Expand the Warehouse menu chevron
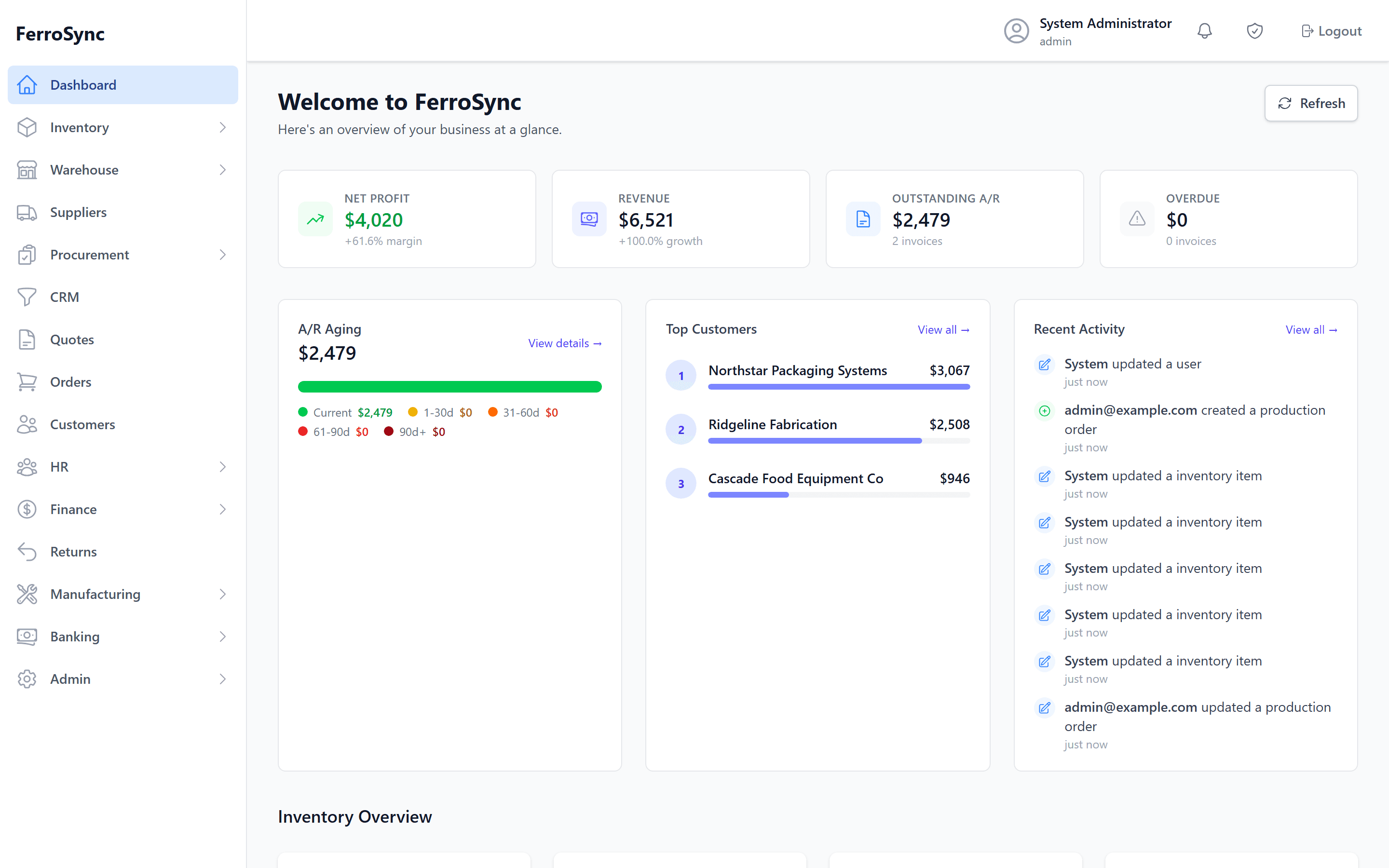The image size is (1389, 868). 223,170
